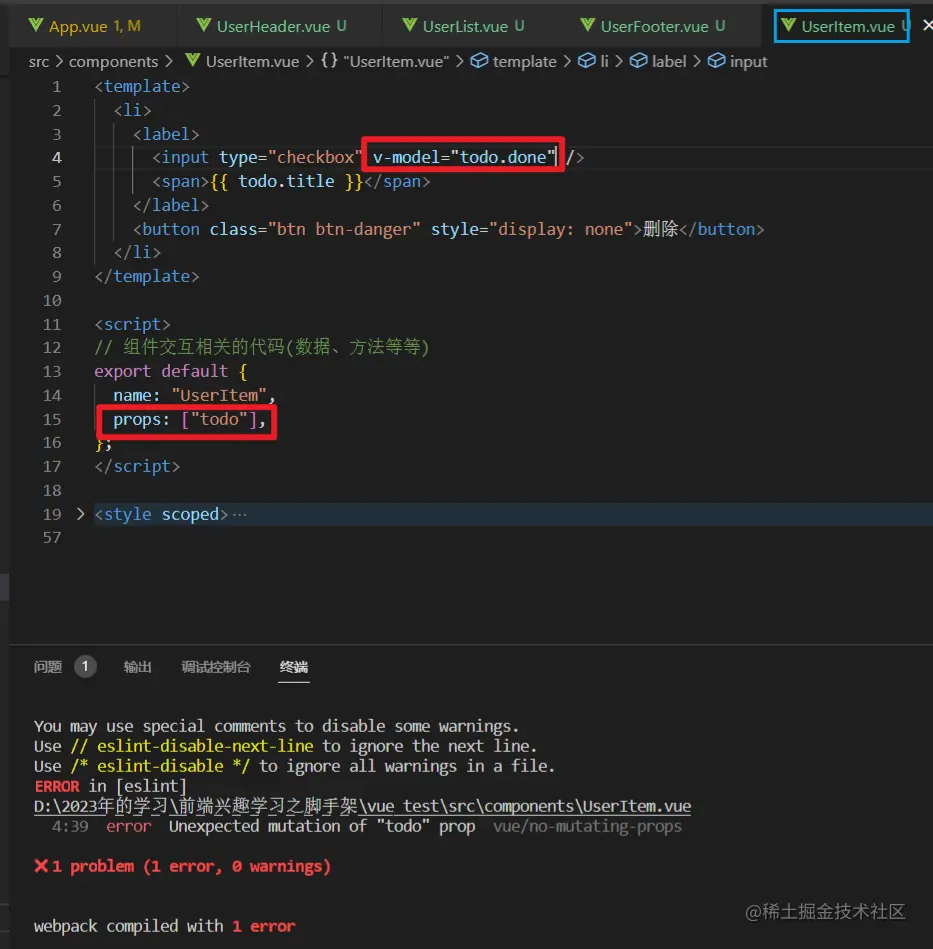Place cursor in v-model="todo.done" attribute
This screenshot has width=933, height=949.
pyautogui.click(x=463, y=157)
